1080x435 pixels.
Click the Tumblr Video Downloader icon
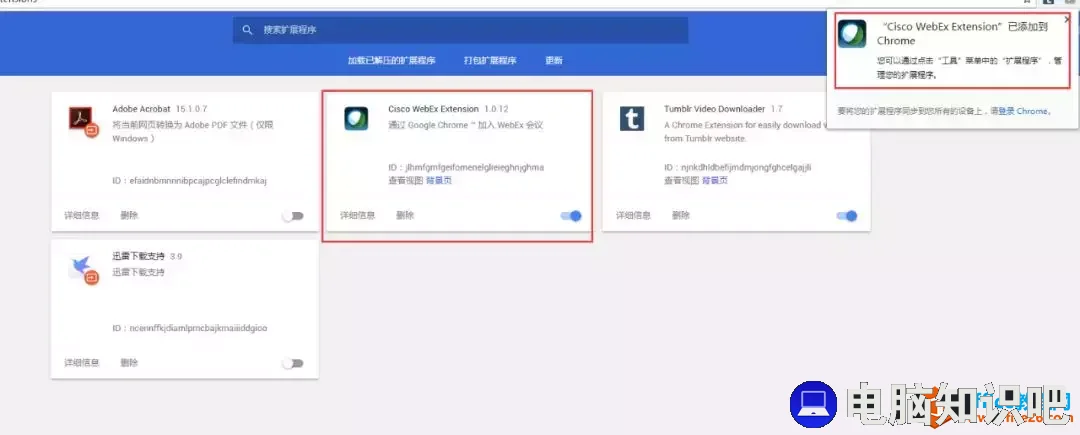click(x=632, y=119)
